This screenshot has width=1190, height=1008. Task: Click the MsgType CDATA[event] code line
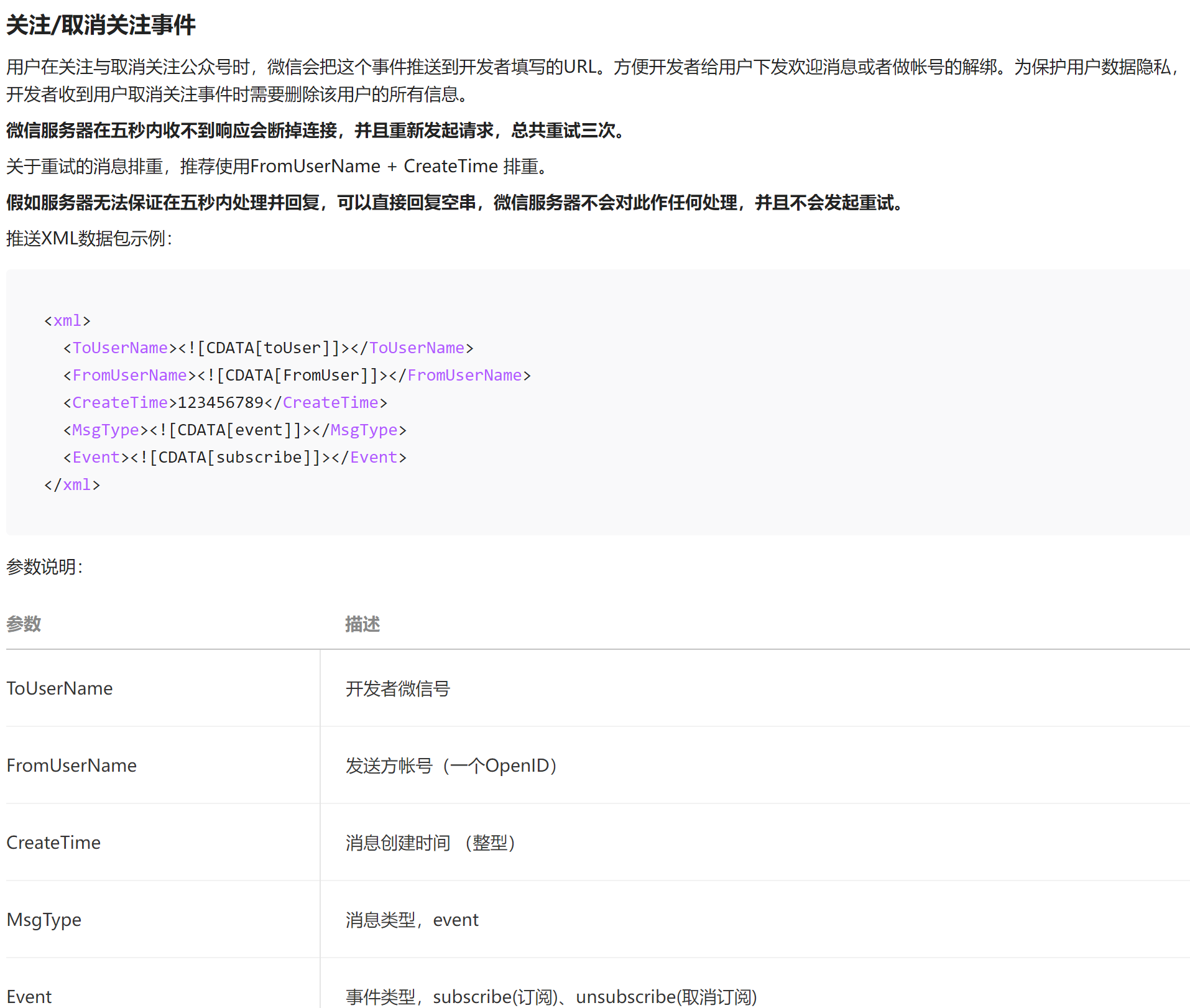pyautogui.click(x=235, y=430)
